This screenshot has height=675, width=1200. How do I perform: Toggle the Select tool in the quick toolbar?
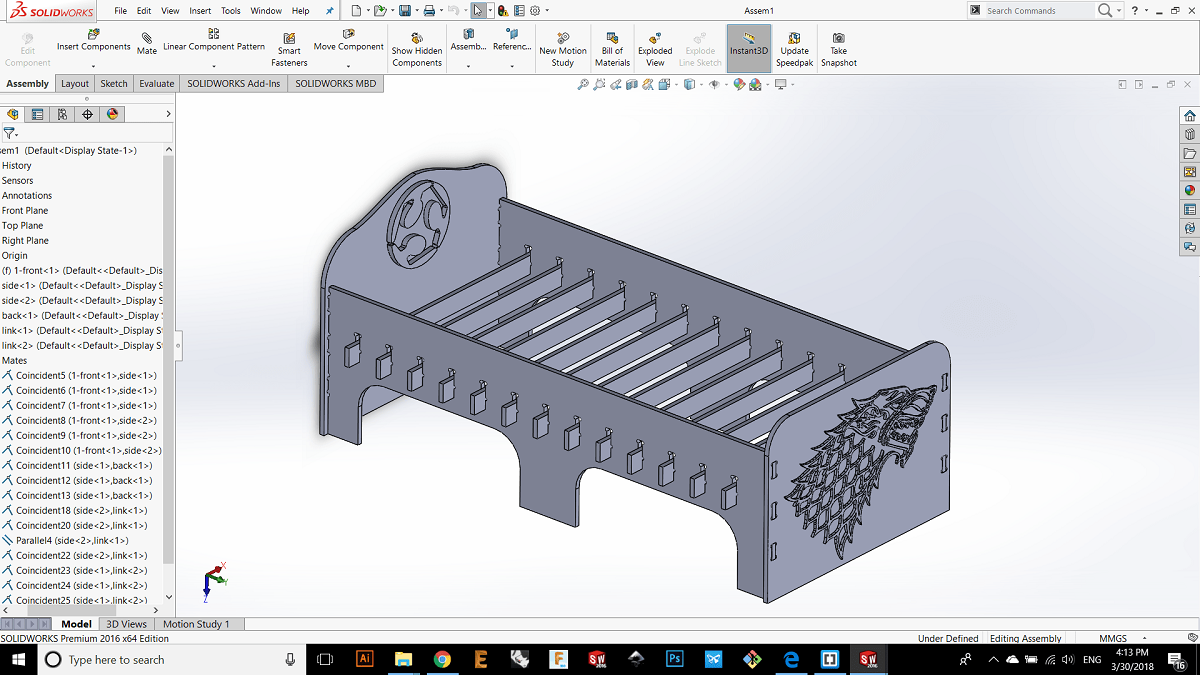tap(478, 10)
